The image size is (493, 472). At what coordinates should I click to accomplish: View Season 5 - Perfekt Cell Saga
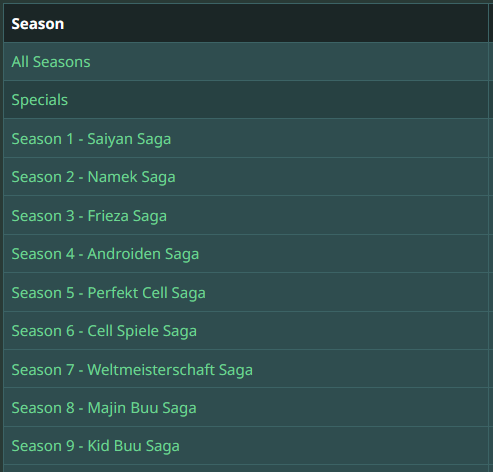109,293
